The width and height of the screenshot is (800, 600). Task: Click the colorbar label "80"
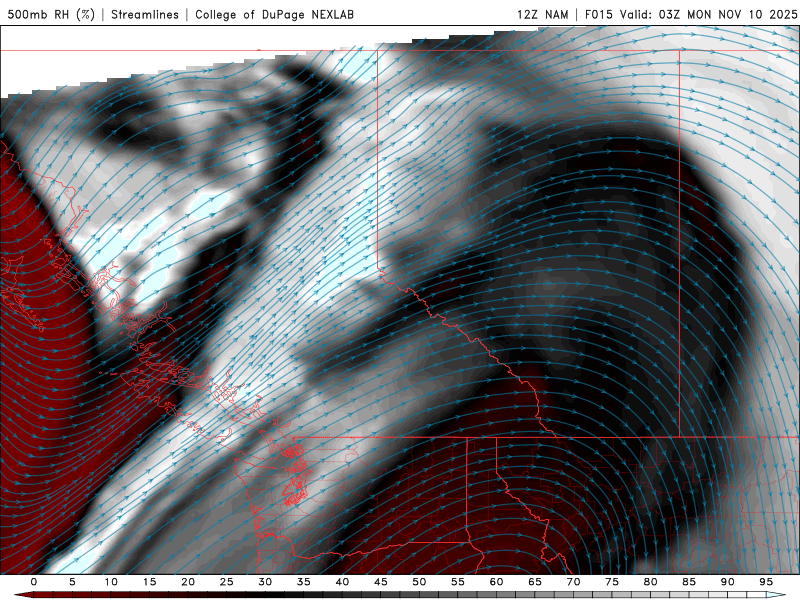click(651, 582)
